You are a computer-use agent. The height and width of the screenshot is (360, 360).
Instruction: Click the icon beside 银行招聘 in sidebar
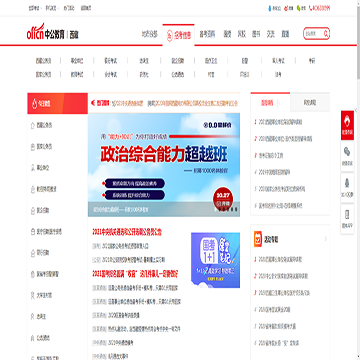click(33, 253)
